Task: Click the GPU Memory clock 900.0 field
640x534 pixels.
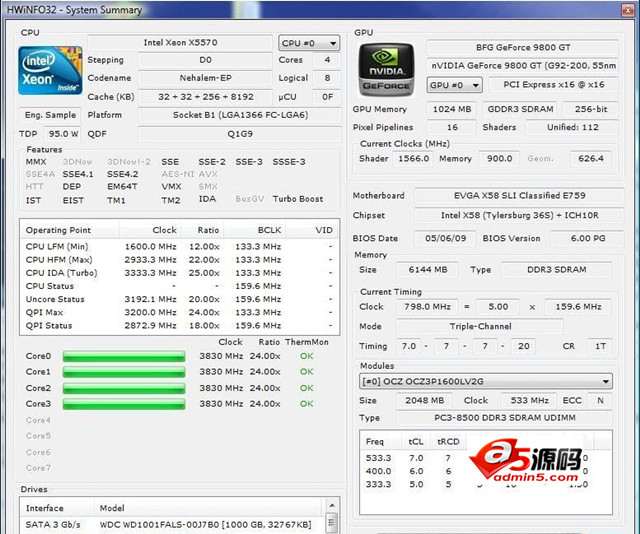Action: [x=499, y=159]
